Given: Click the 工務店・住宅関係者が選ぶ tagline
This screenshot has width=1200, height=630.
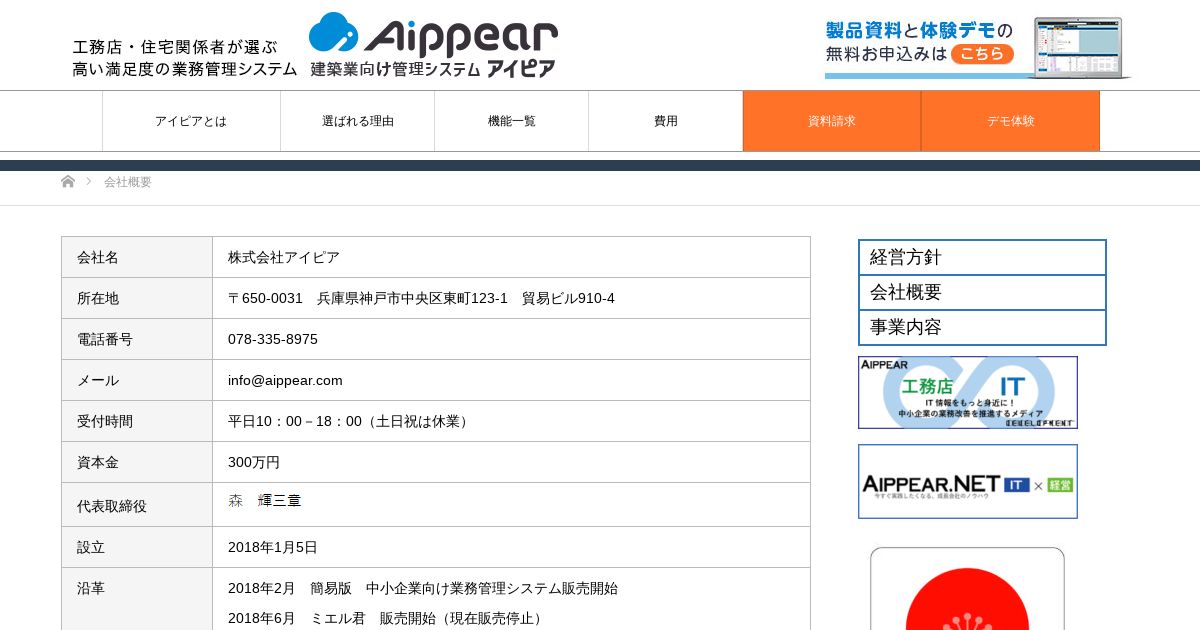Looking at the screenshot, I should pos(175,47).
